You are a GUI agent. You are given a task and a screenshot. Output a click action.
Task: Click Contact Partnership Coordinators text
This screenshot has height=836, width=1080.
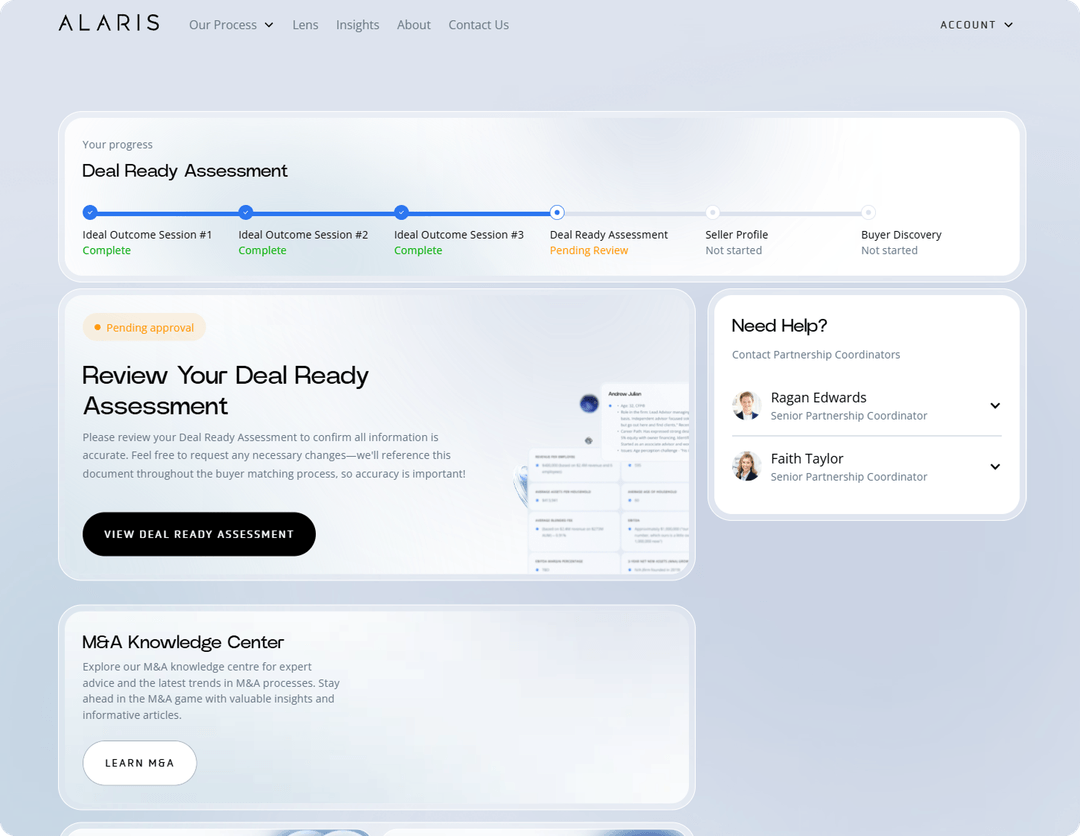pyautogui.click(x=816, y=355)
